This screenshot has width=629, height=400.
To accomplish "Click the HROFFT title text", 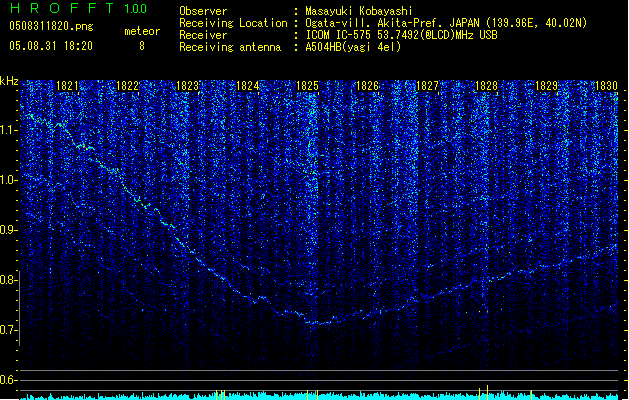I will (x=60, y=9).
